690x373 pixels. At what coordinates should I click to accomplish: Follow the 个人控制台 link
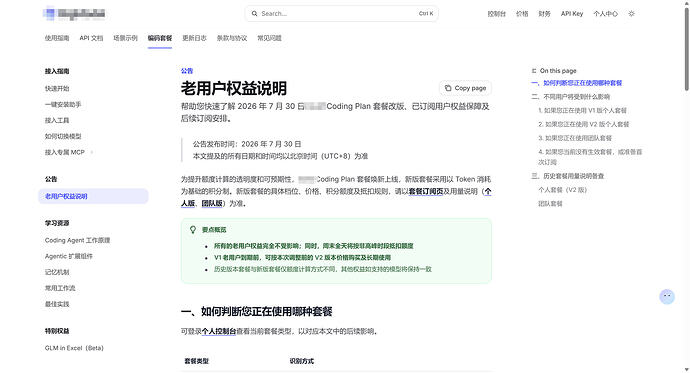219,331
